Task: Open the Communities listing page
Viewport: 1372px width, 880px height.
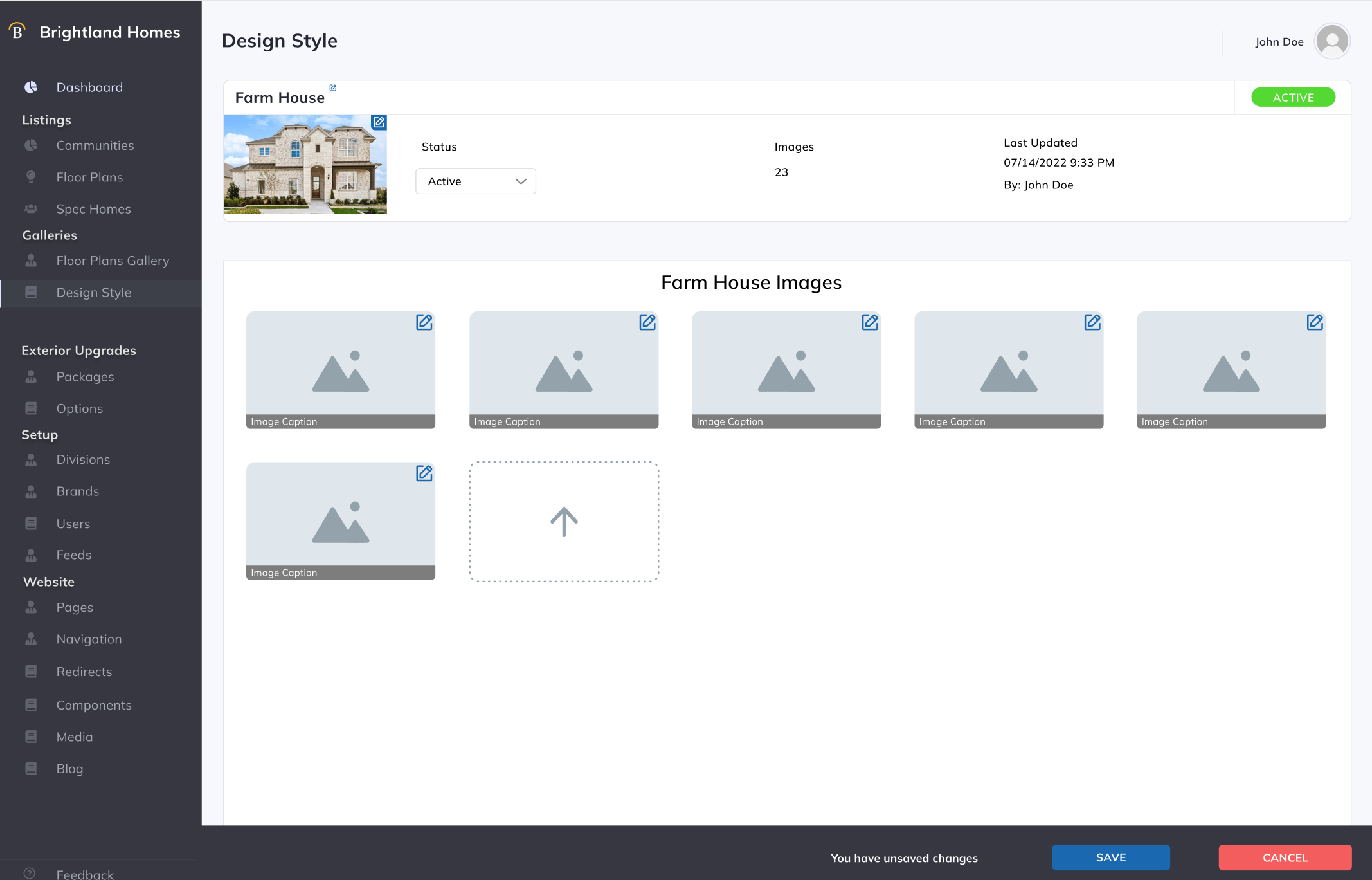Action: point(95,145)
